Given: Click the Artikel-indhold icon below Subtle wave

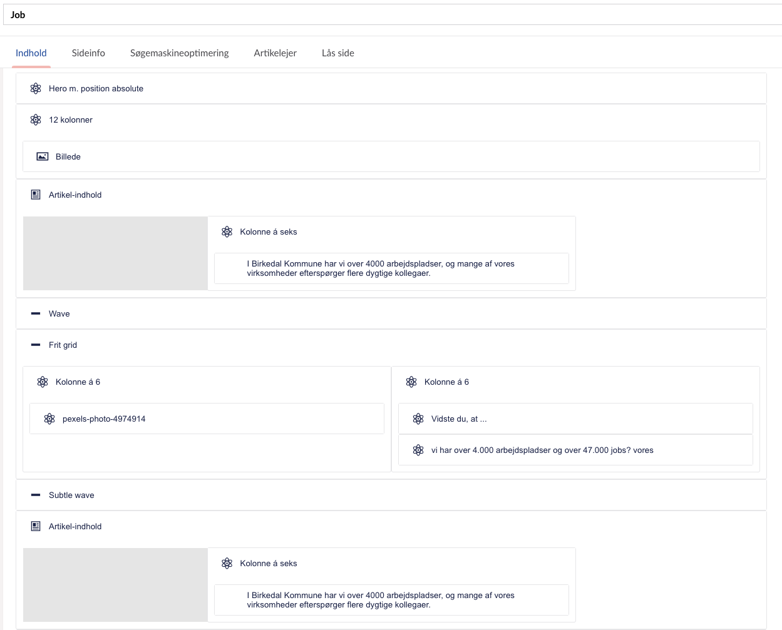Looking at the screenshot, I should pos(36,526).
